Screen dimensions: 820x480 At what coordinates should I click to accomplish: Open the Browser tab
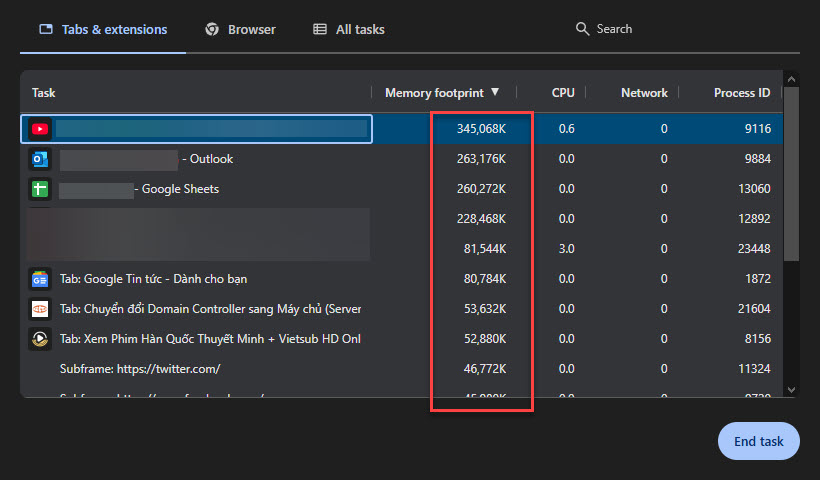(240, 30)
